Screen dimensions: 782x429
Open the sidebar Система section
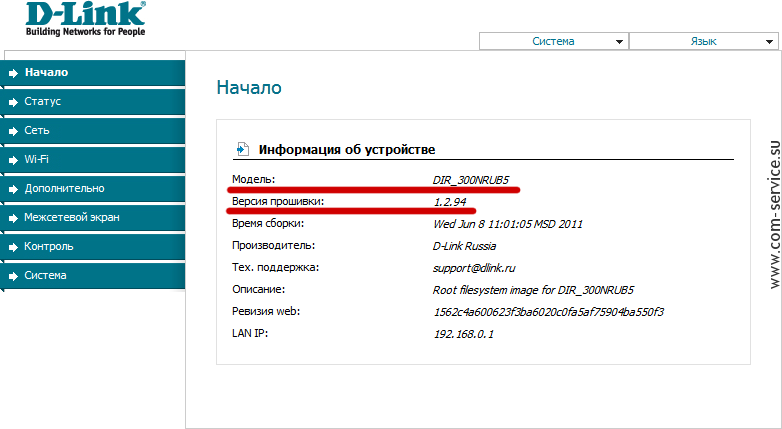click(x=93, y=275)
